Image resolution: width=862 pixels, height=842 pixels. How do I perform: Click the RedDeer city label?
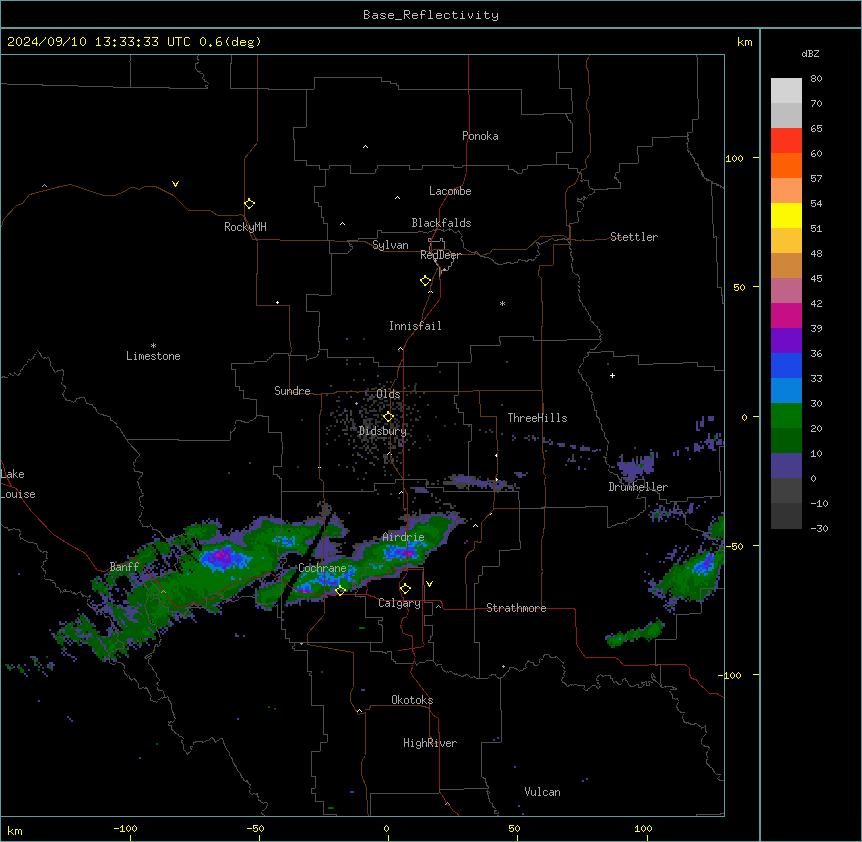(440, 255)
